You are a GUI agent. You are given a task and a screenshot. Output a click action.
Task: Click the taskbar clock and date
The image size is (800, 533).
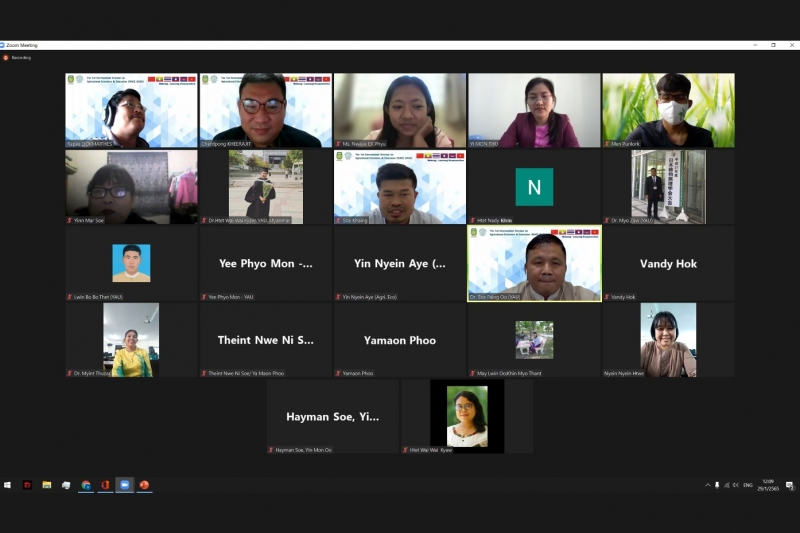coord(768,485)
